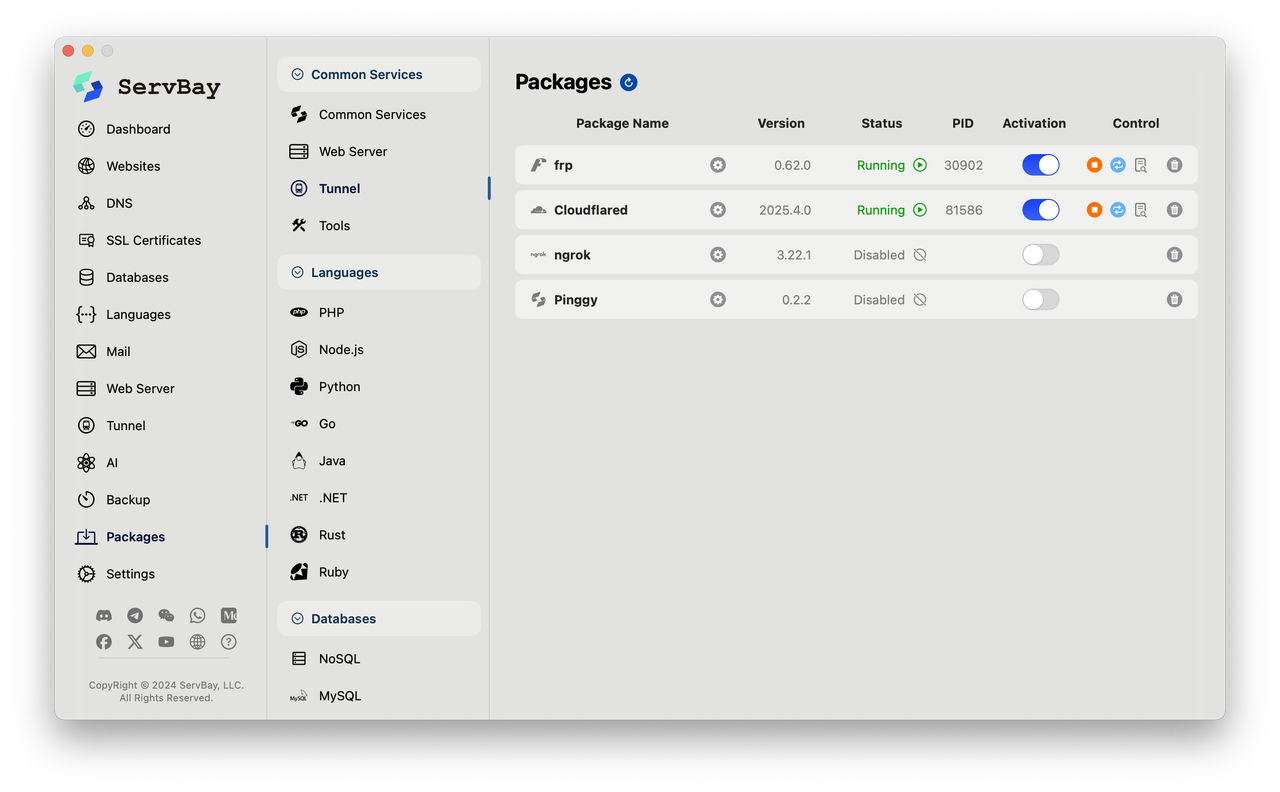This screenshot has width=1280, height=792.
Task: Open SSL Certificates in the sidebar
Action: point(153,240)
